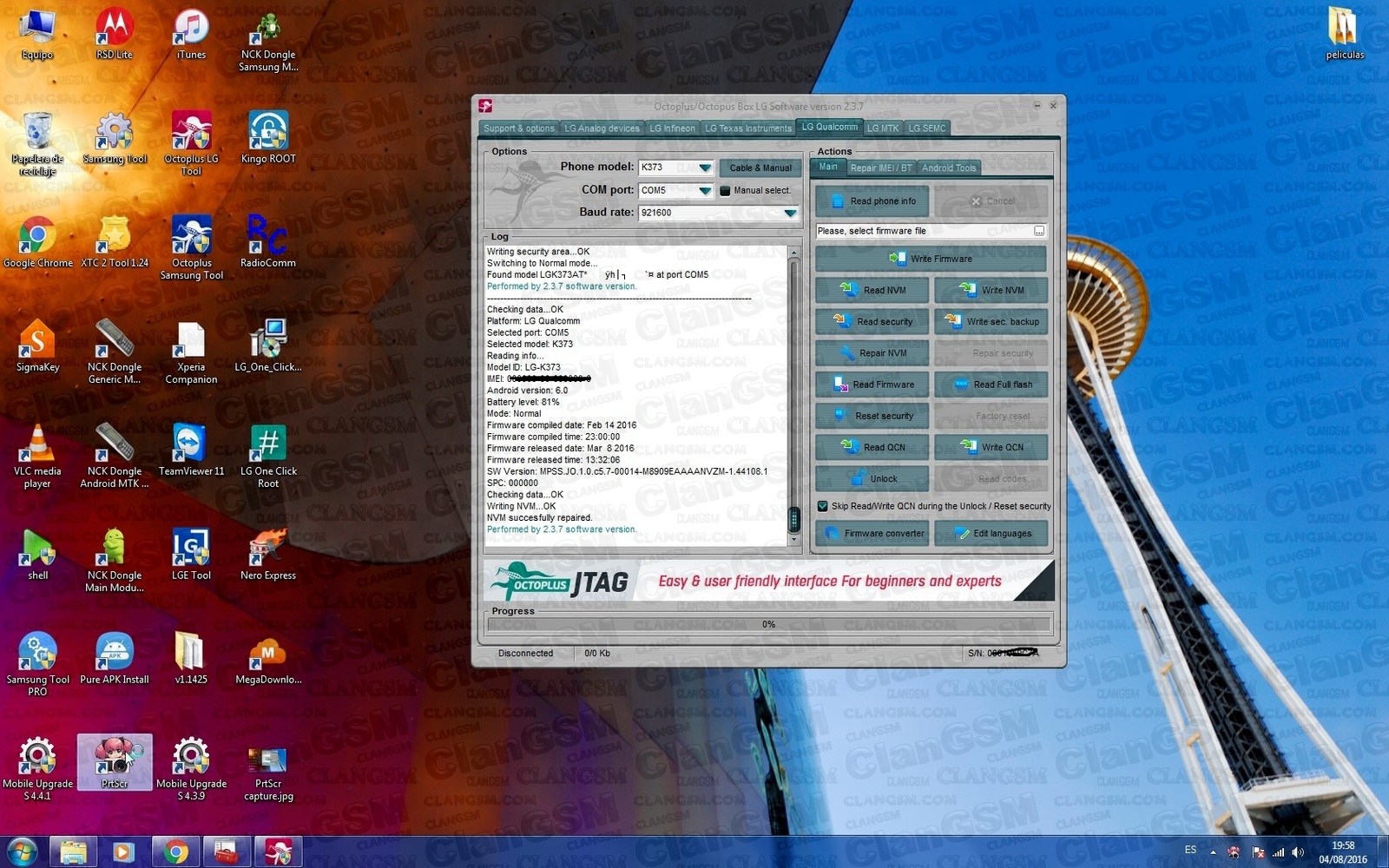Click the Write sec. backup button

pyautogui.click(x=991, y=321)
